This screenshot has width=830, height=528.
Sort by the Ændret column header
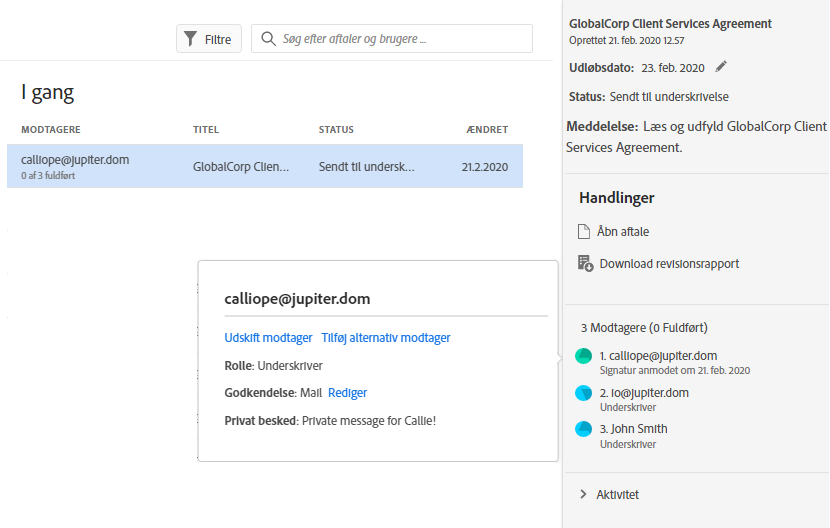point(487,130)
